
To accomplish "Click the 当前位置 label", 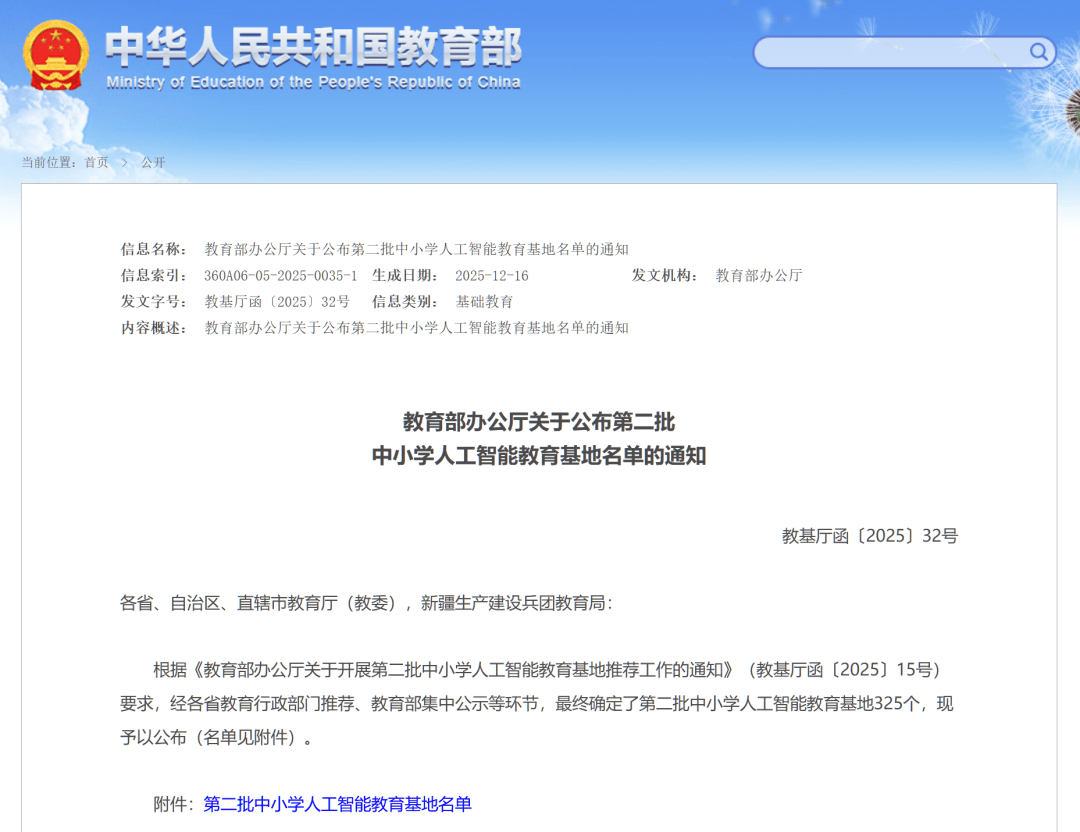I will [48, 162].
